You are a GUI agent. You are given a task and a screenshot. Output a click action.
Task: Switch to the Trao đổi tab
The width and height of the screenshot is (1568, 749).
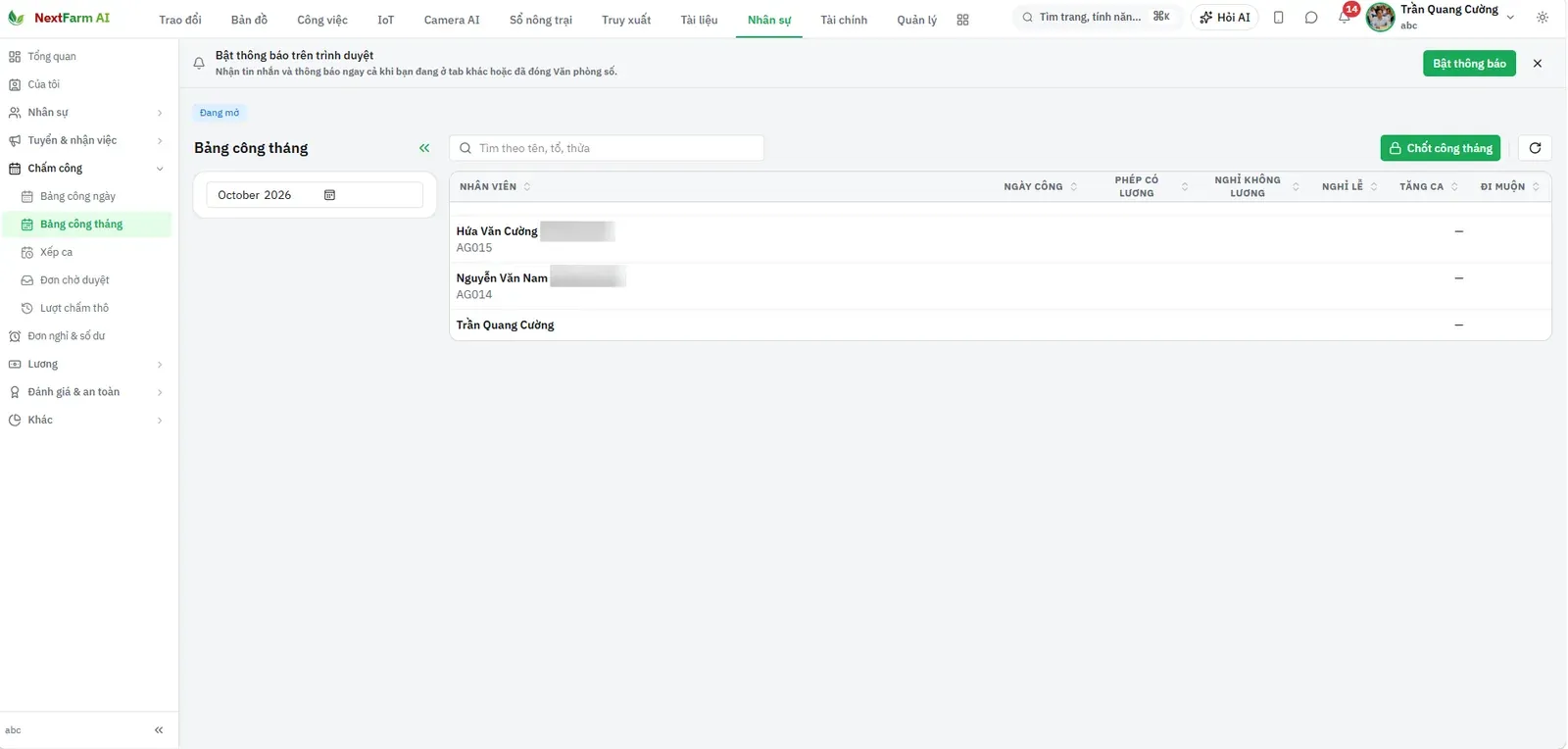pyautogui.click(x=180, y=20)
